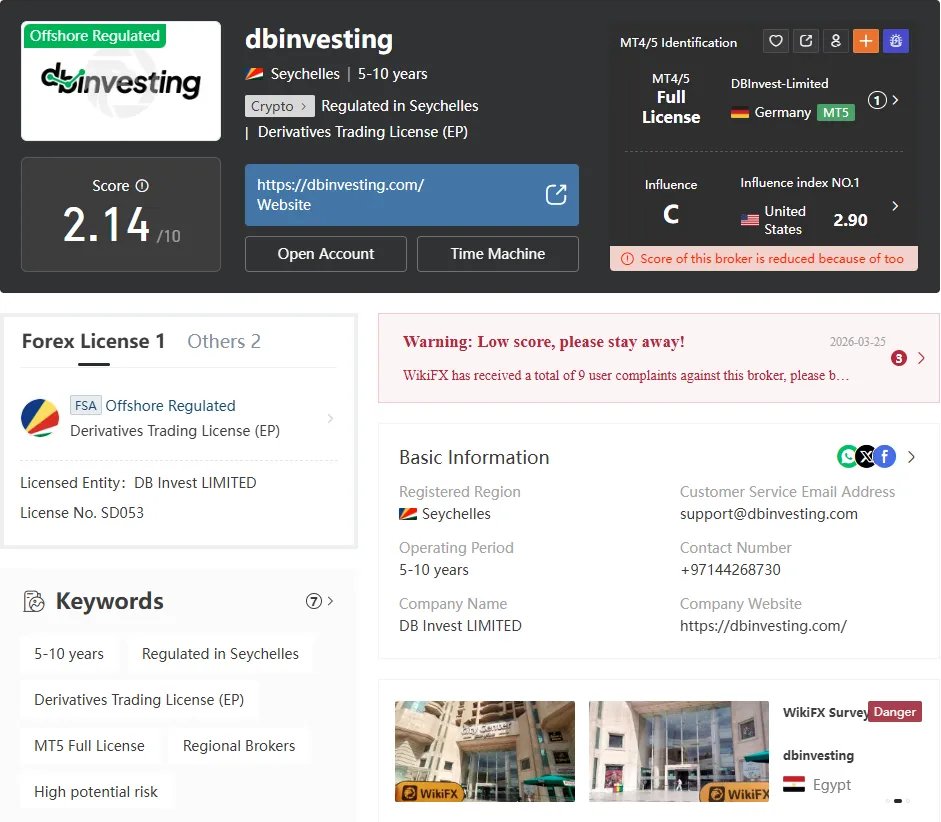This screenshot has height=822, width=941.
Task: Click the Seychelles flag under Registered Region
Action: (408, 514)
